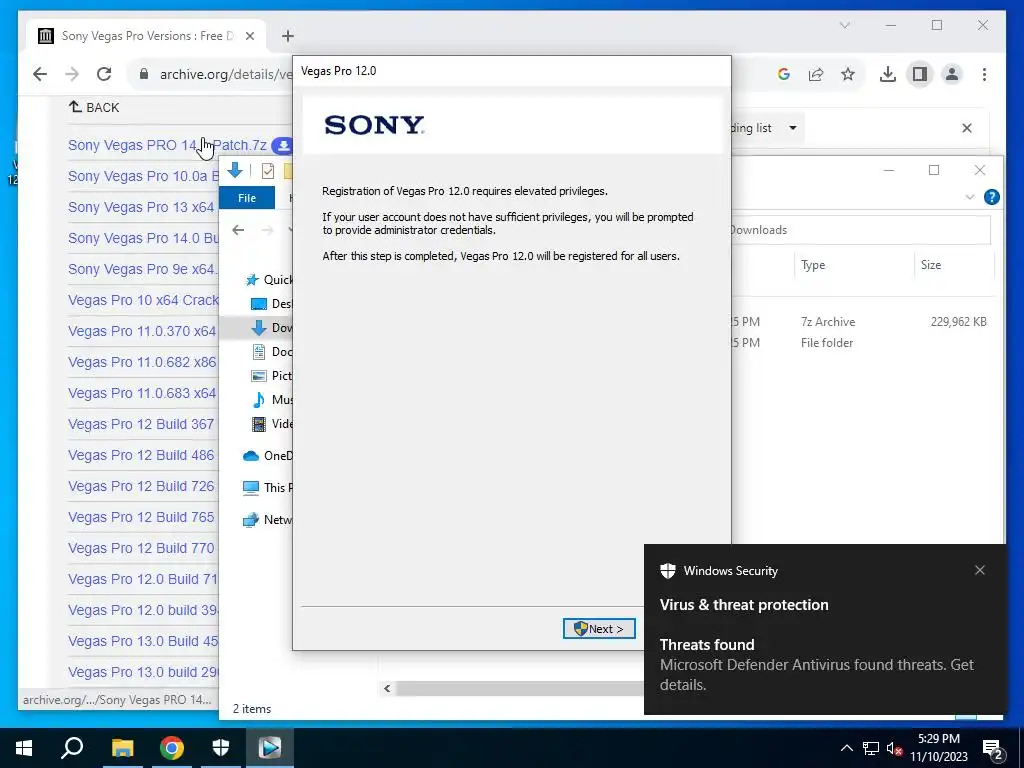
Task: Open Sony Vegas Pro 10.0a link
Action: [143, 176]
